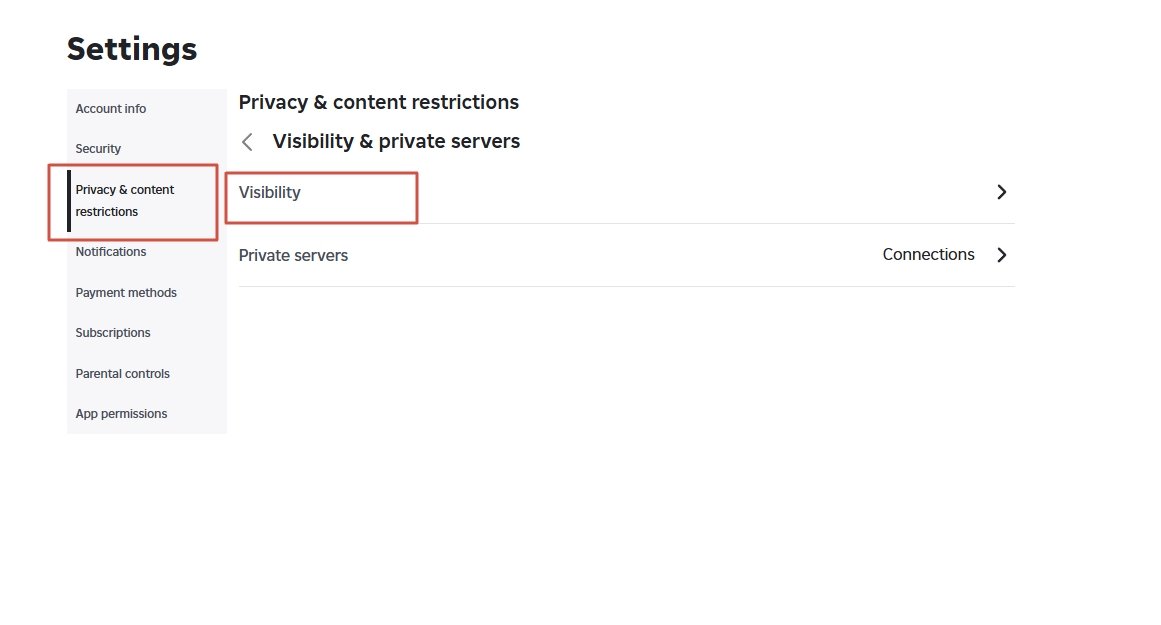Select the Connections value for Private servers
This screenshot has height=625, width=1161.
928,254
